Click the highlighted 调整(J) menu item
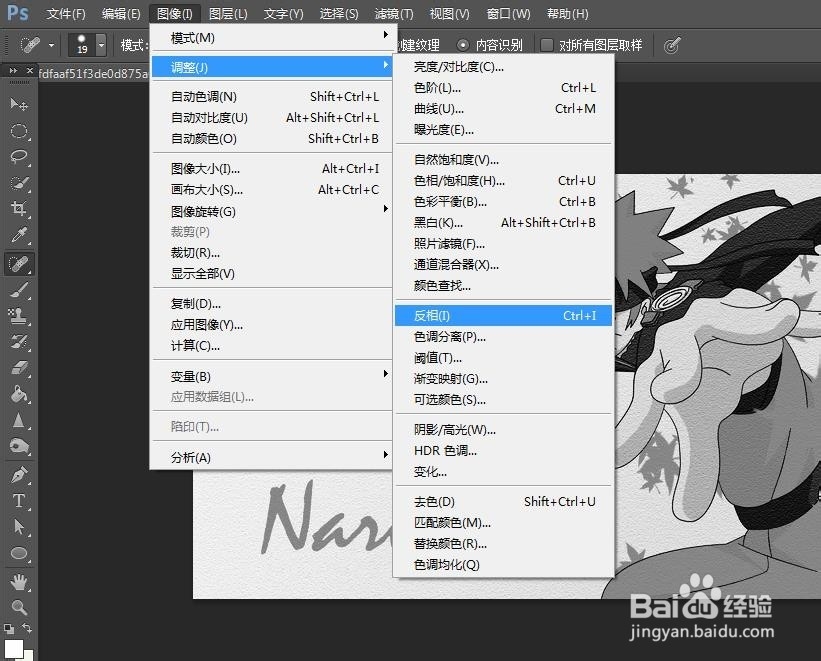Screen dimensions: 821x661 (272, 67)
